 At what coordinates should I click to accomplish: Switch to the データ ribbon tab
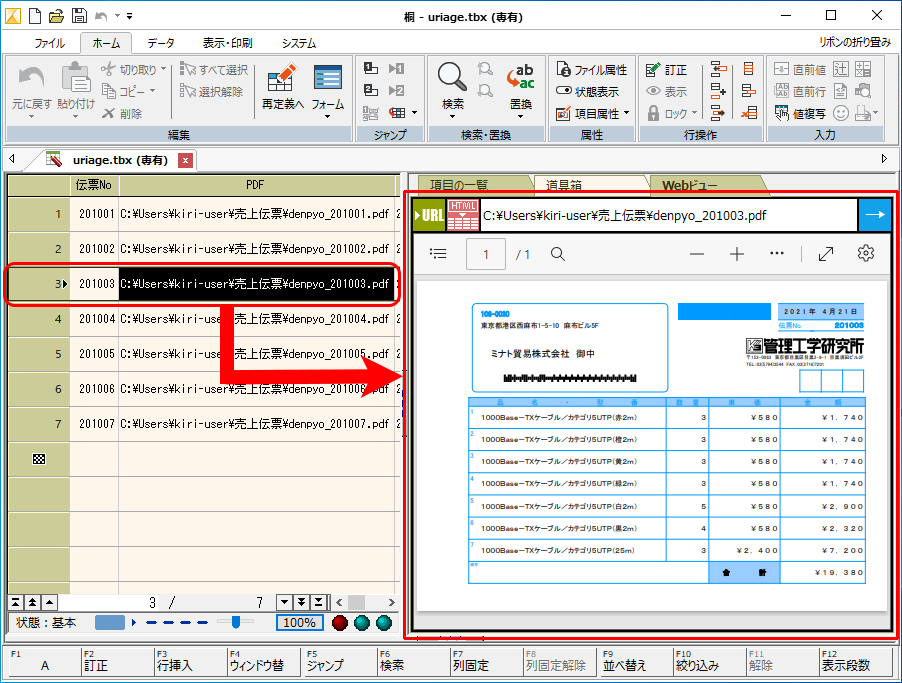tap(160, 43)
